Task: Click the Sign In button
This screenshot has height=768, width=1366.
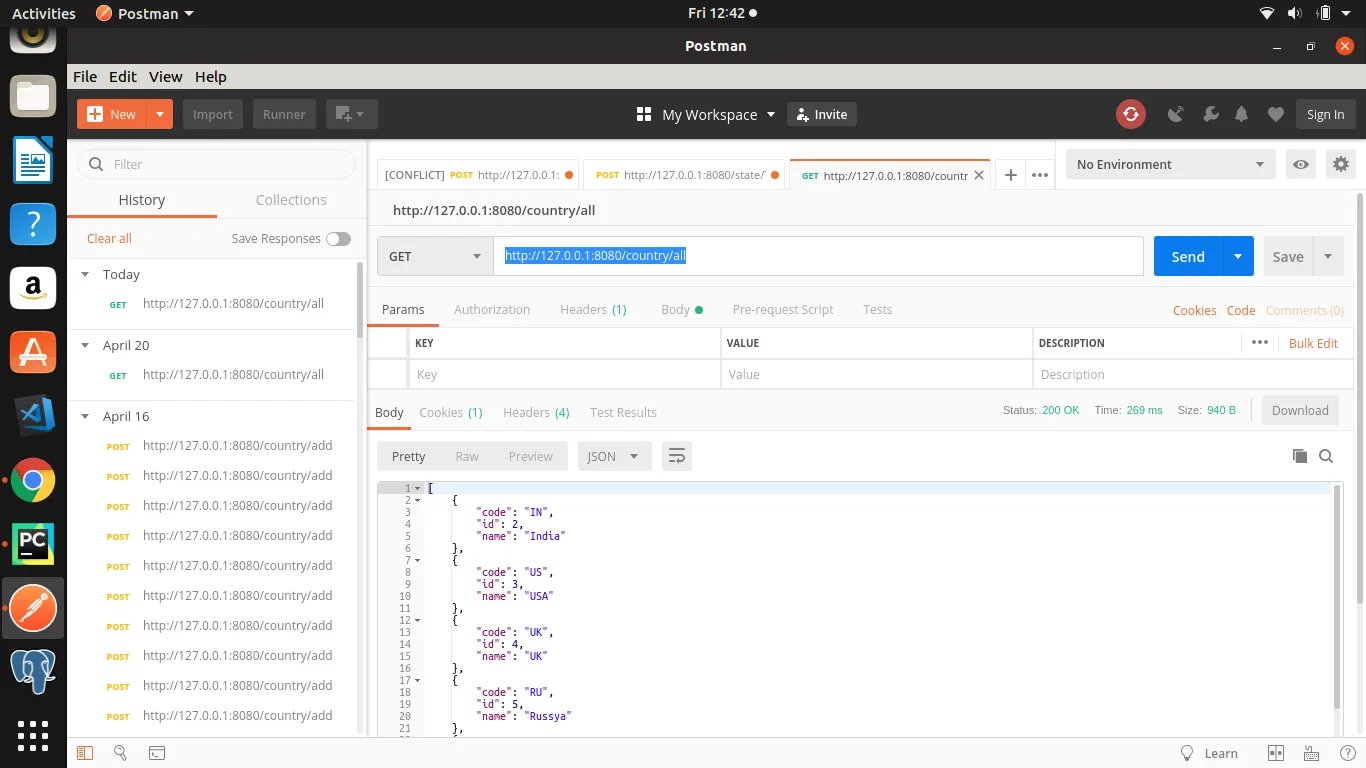Action: coord(1326,114)
